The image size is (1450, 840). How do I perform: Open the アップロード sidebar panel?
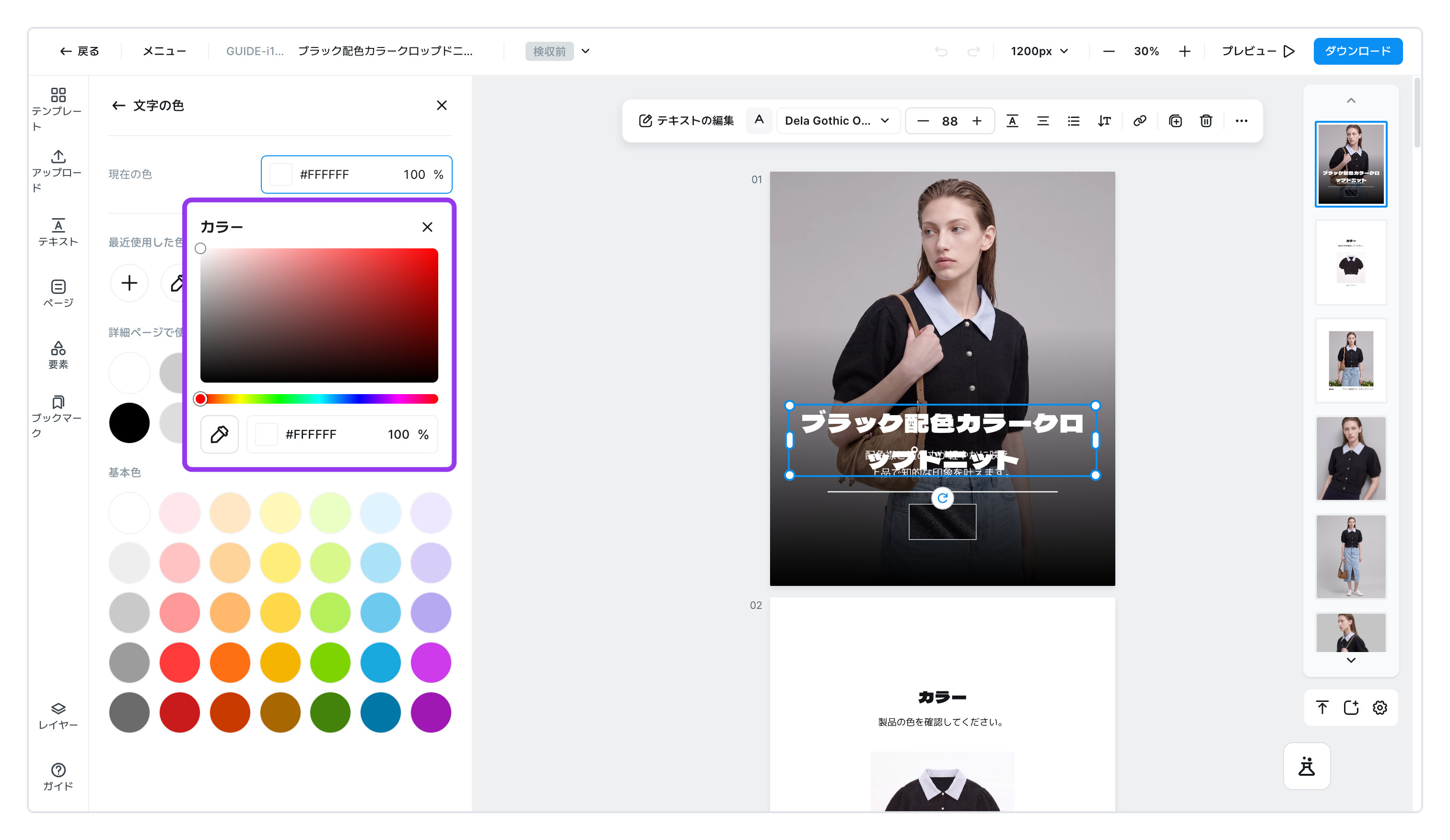click(58, 171)
